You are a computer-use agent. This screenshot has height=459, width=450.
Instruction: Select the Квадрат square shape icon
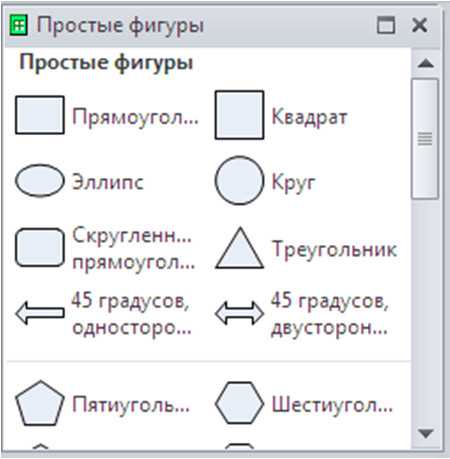coord(239,115)
